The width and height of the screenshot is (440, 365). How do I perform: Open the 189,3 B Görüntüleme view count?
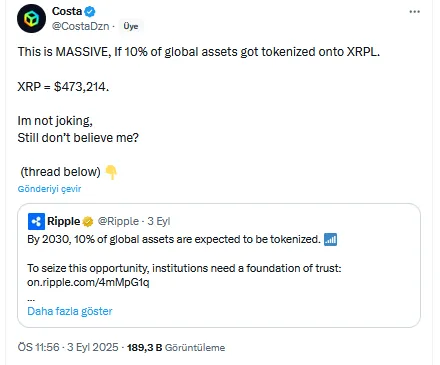(x=176, y=348)
